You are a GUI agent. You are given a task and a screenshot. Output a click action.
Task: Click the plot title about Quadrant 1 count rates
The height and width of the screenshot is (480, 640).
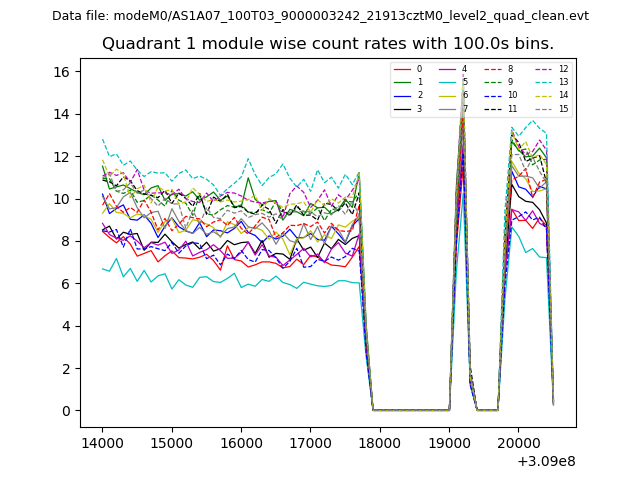click(328, 44)
